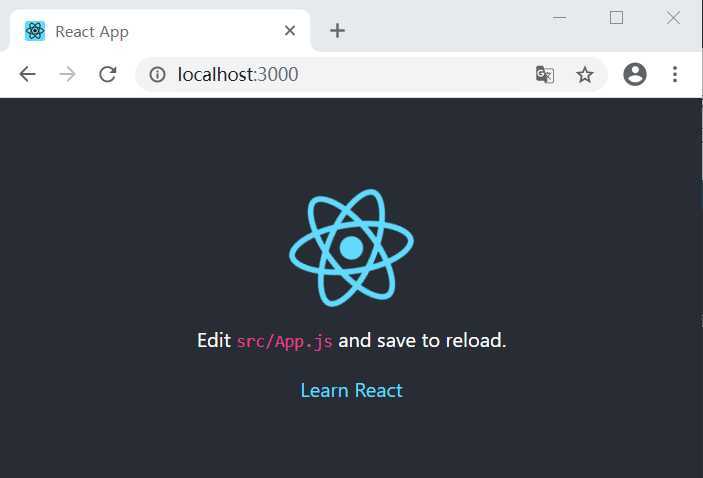Maximize the browser window
703x478 pixels.
(616, 18)
